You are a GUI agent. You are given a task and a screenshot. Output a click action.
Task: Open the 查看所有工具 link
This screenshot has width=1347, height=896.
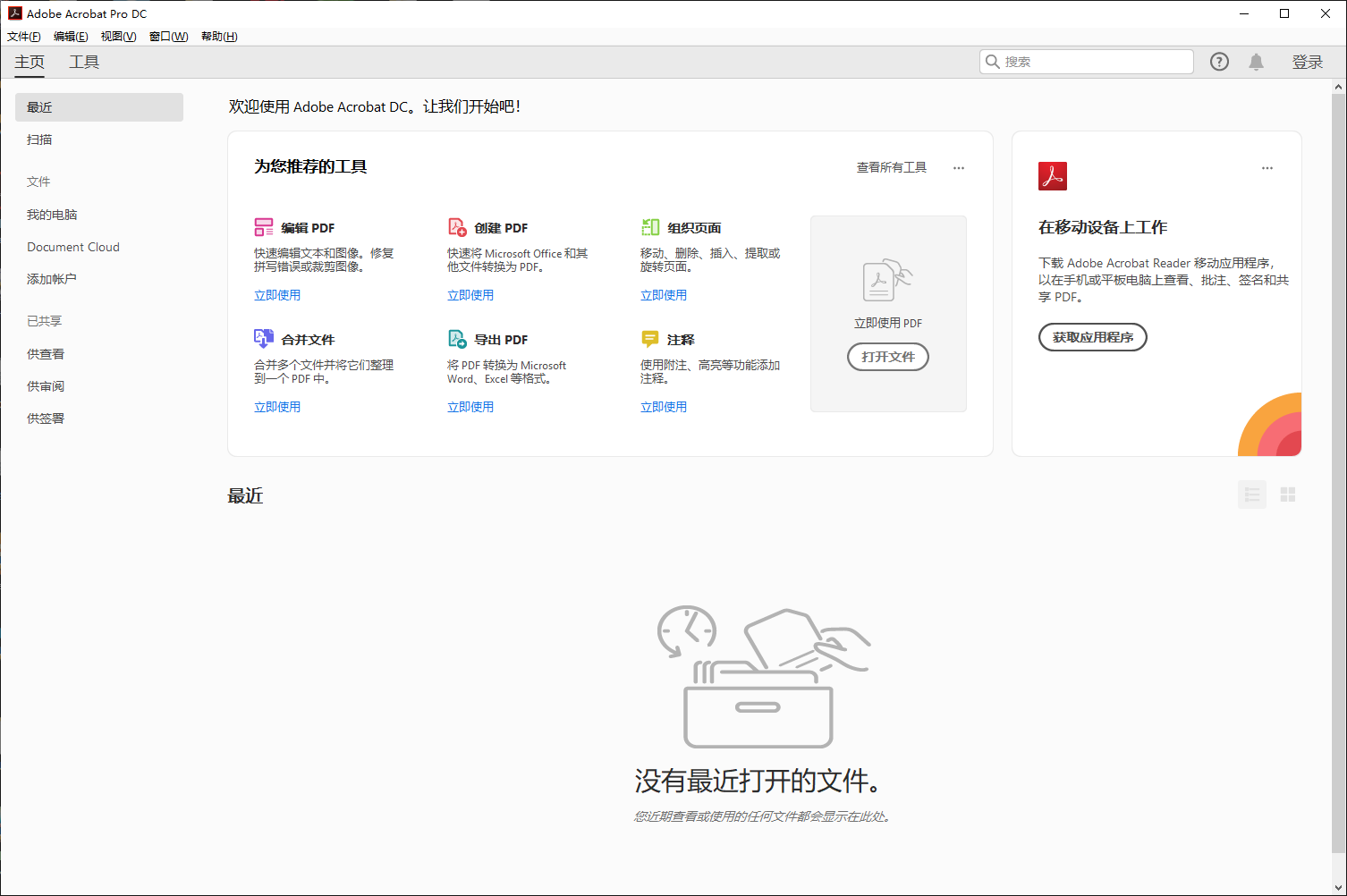tap(891, 168)
